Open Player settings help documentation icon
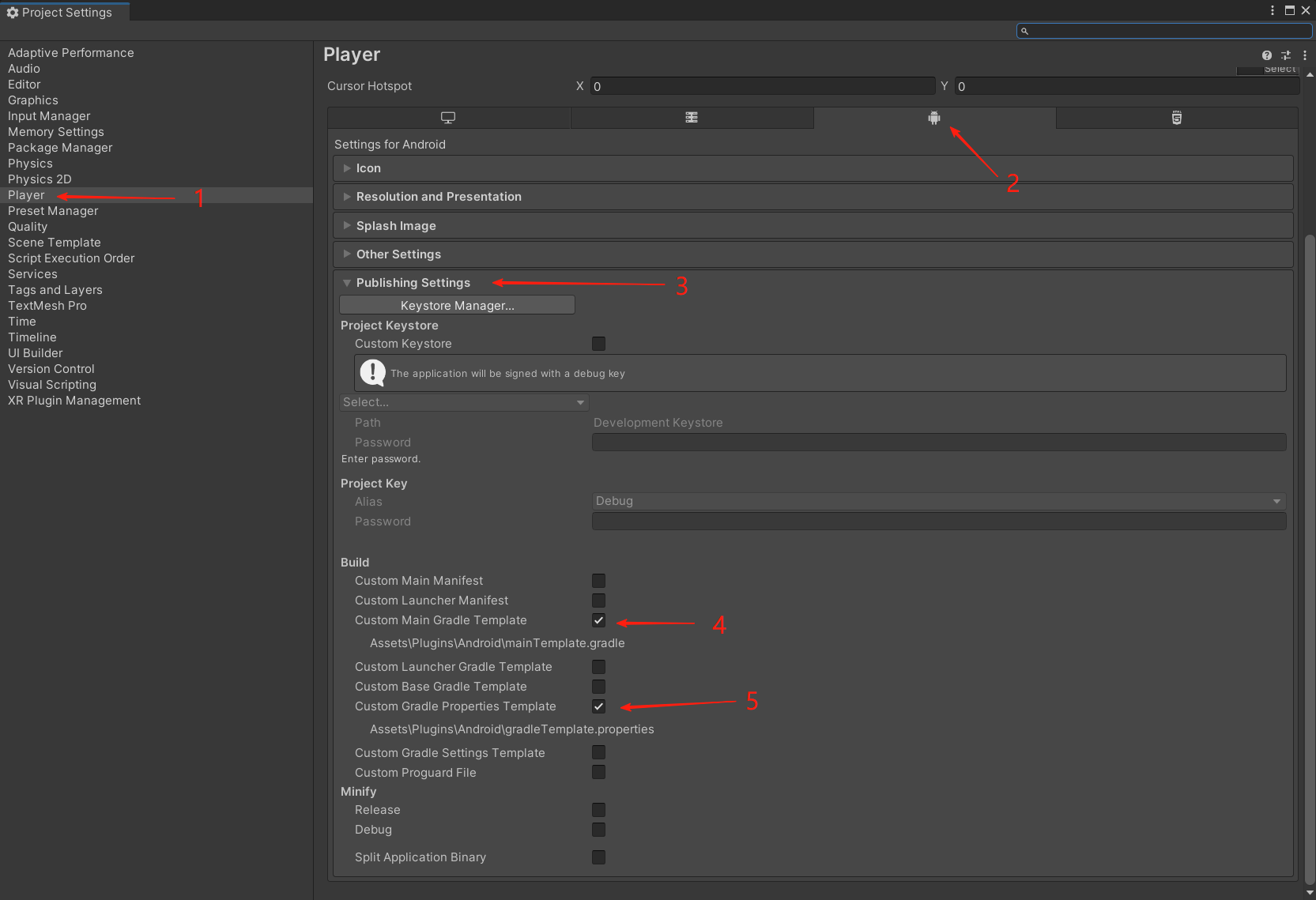Screen dimensions: 1316x900 click(1267, 55)
